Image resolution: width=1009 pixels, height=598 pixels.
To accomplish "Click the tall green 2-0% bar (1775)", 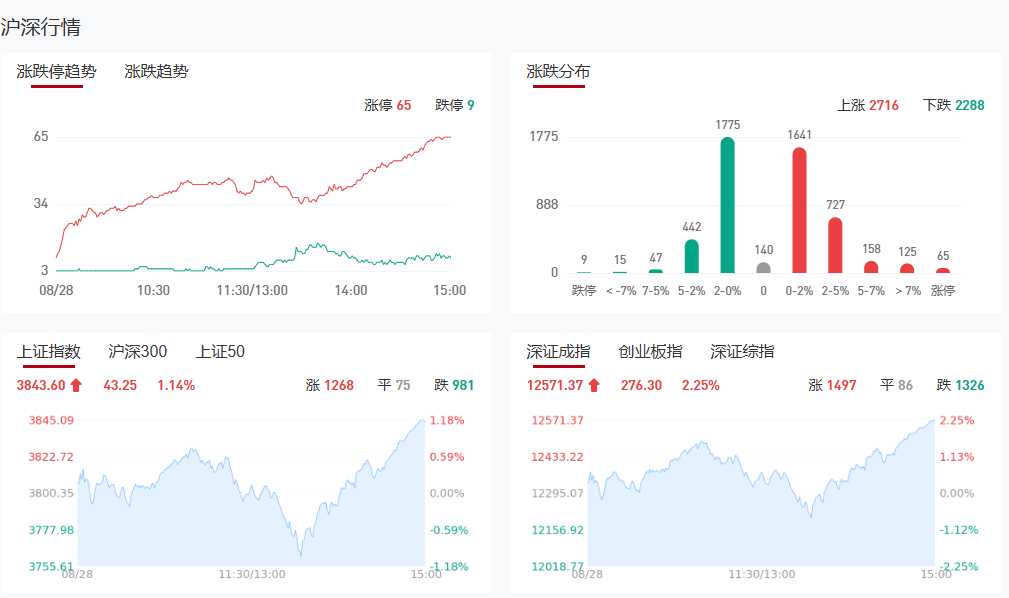I will (x=727, y=205).
